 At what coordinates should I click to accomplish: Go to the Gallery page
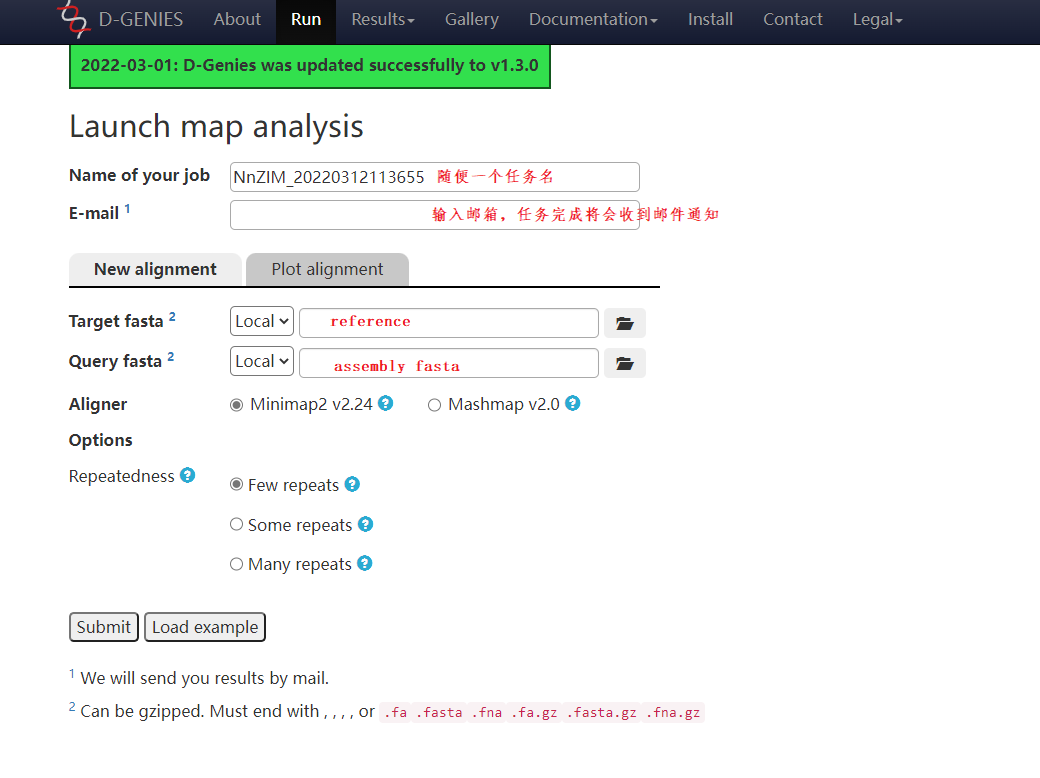(x=471, y=20)
